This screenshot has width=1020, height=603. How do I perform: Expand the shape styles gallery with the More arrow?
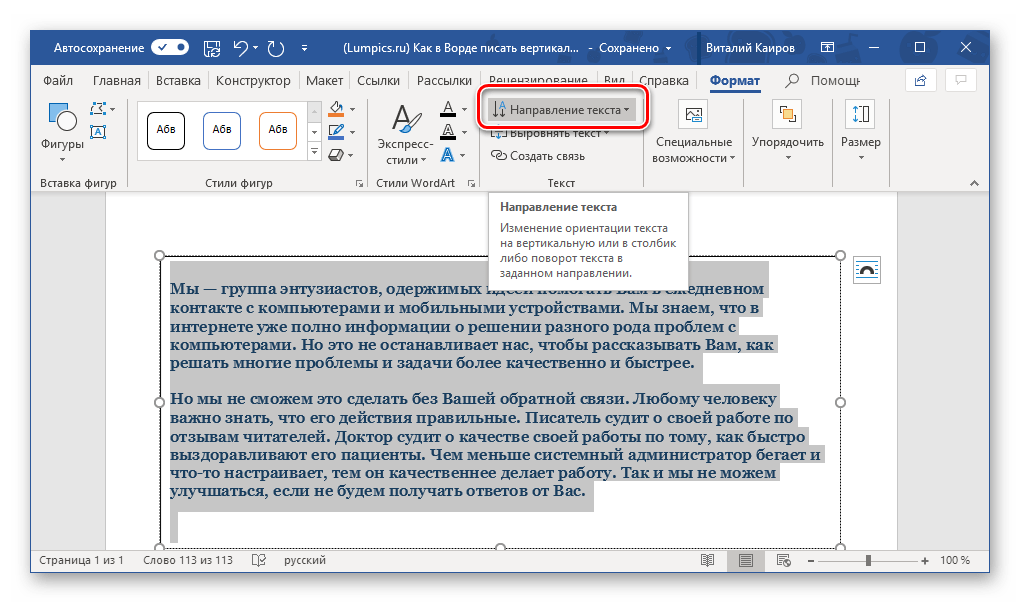click(314, 153)
